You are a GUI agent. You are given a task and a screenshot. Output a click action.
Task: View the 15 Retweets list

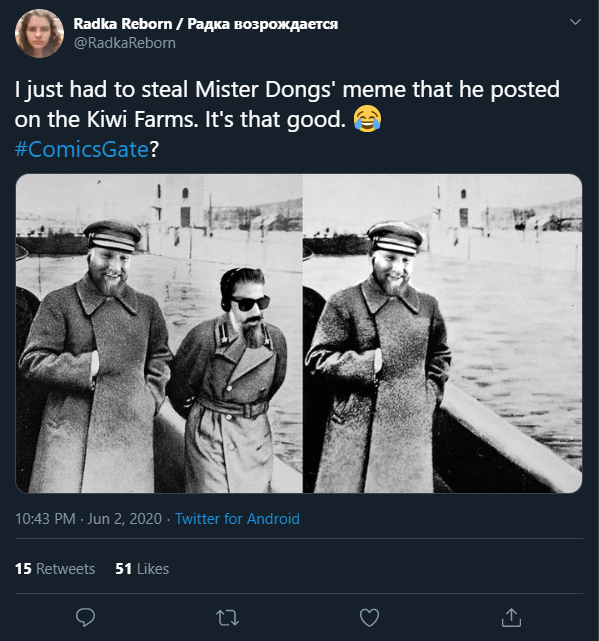point(55,569)
